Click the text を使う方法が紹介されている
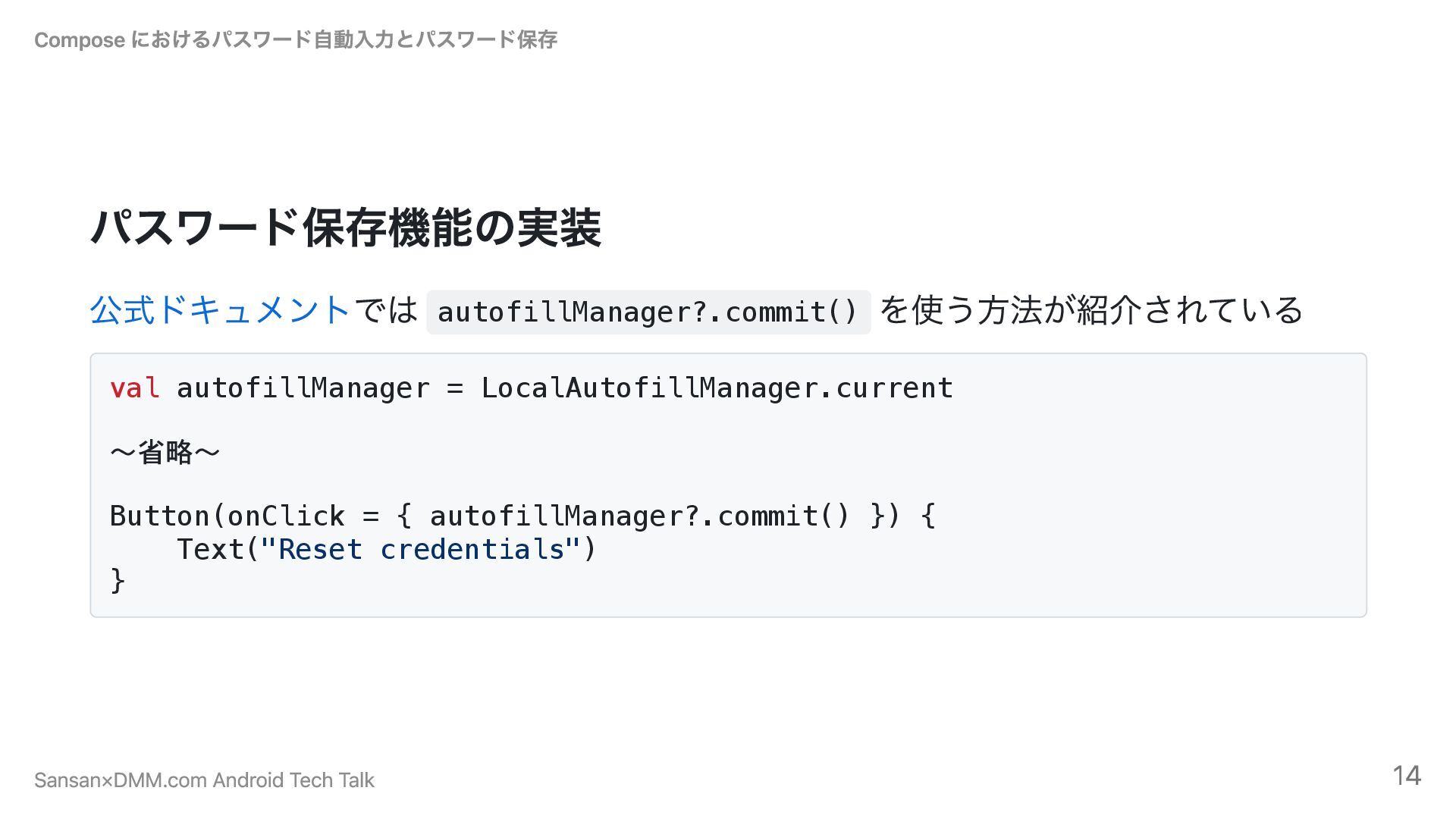Viewport: 1456px width, 819px height. click(1091, 311)
